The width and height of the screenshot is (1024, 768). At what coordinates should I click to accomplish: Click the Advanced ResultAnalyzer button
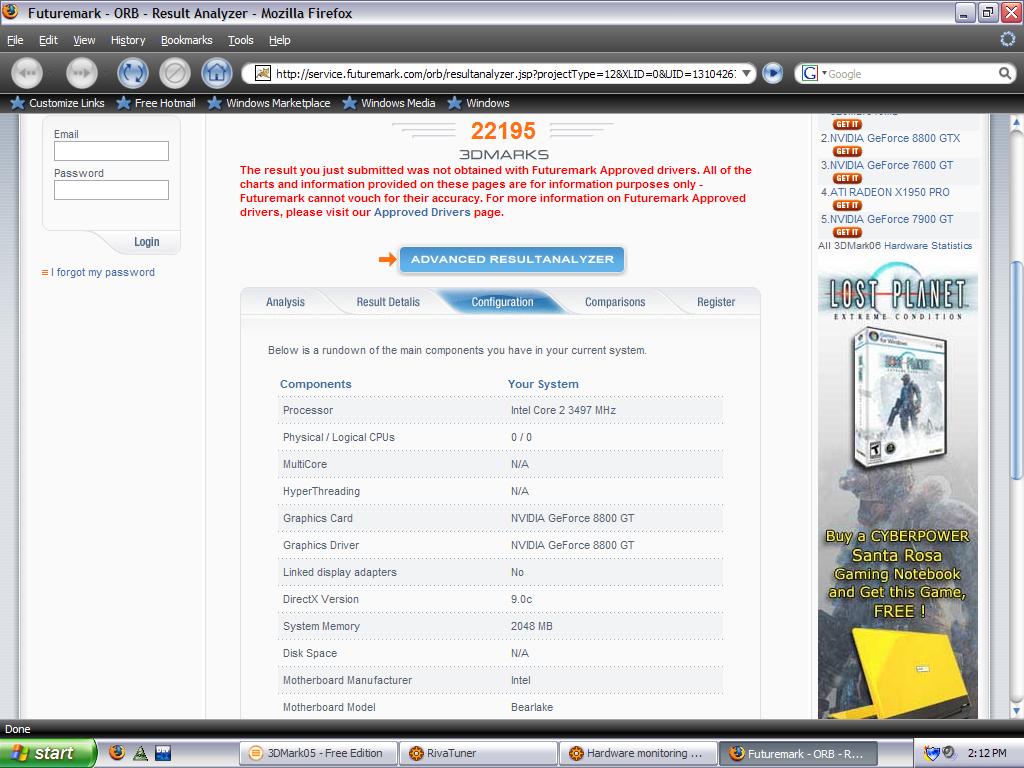[512, 259]
